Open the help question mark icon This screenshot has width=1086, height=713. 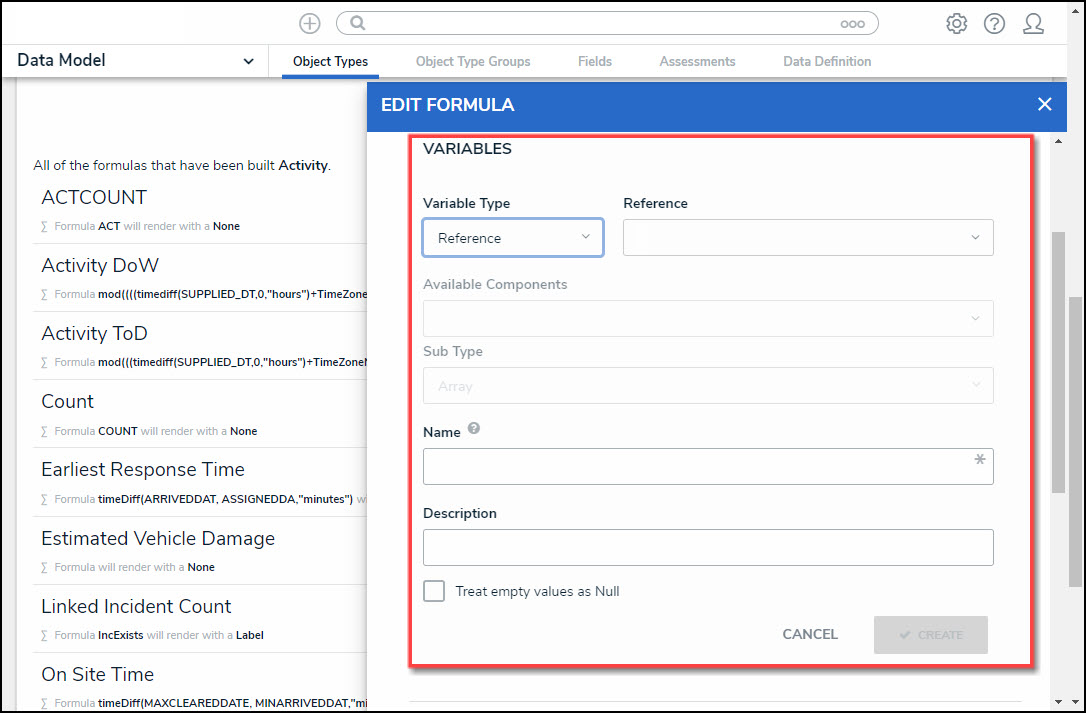(994, 23)
